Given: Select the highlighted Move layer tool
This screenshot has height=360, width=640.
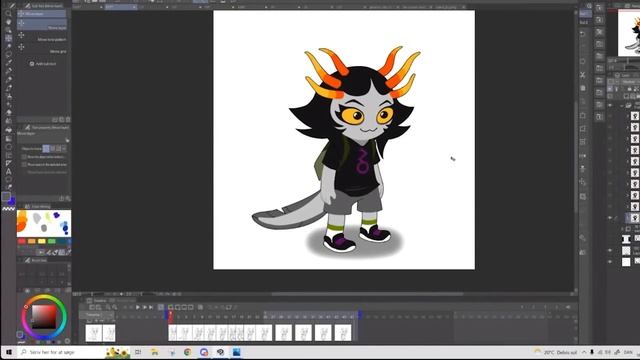Looking at the screenshot, I should click(x=8, y=38).
